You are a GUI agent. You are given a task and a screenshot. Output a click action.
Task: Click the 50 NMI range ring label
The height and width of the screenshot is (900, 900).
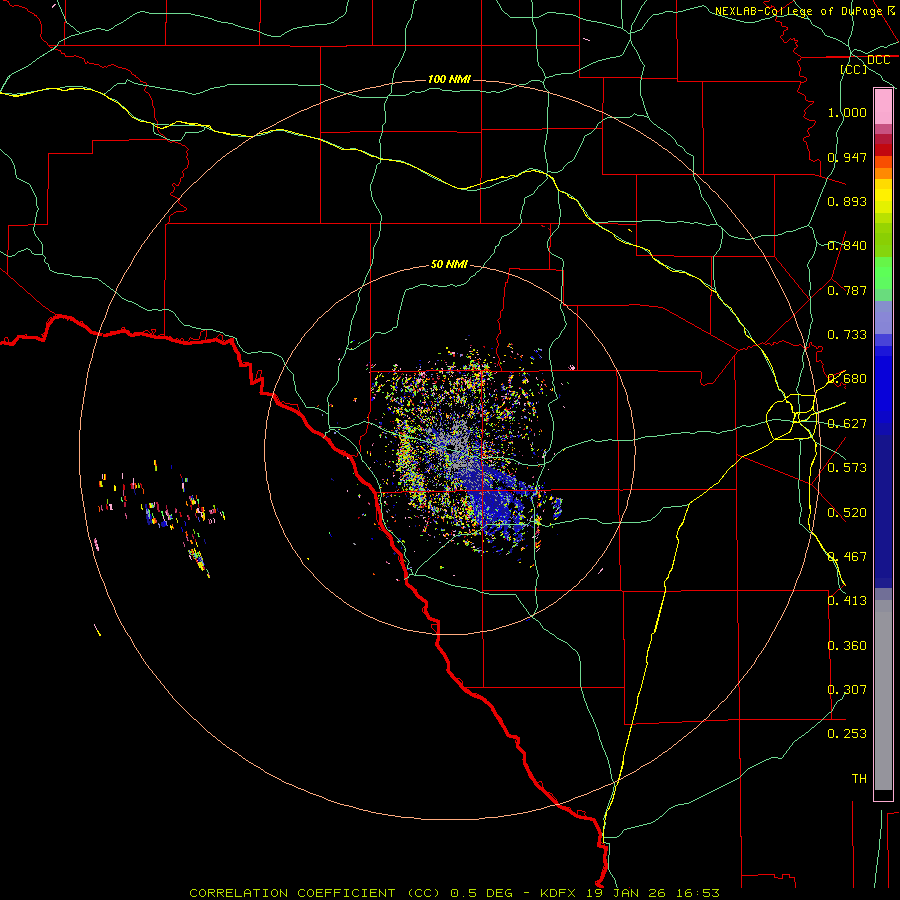pos(449,265)
